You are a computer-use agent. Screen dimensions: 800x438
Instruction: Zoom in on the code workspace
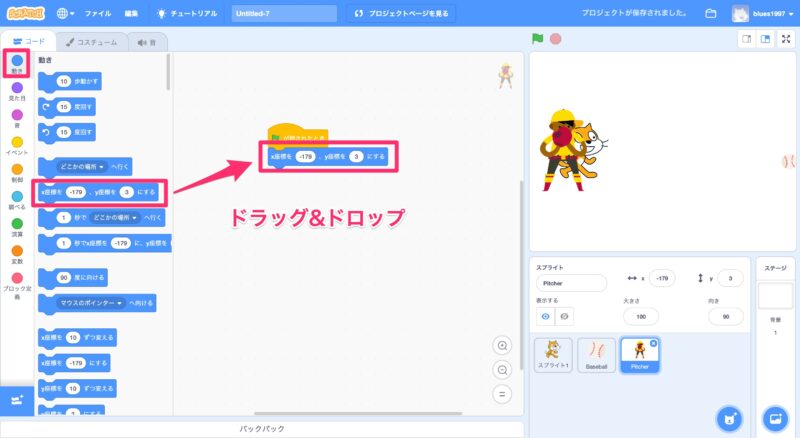tap(503, 345)
